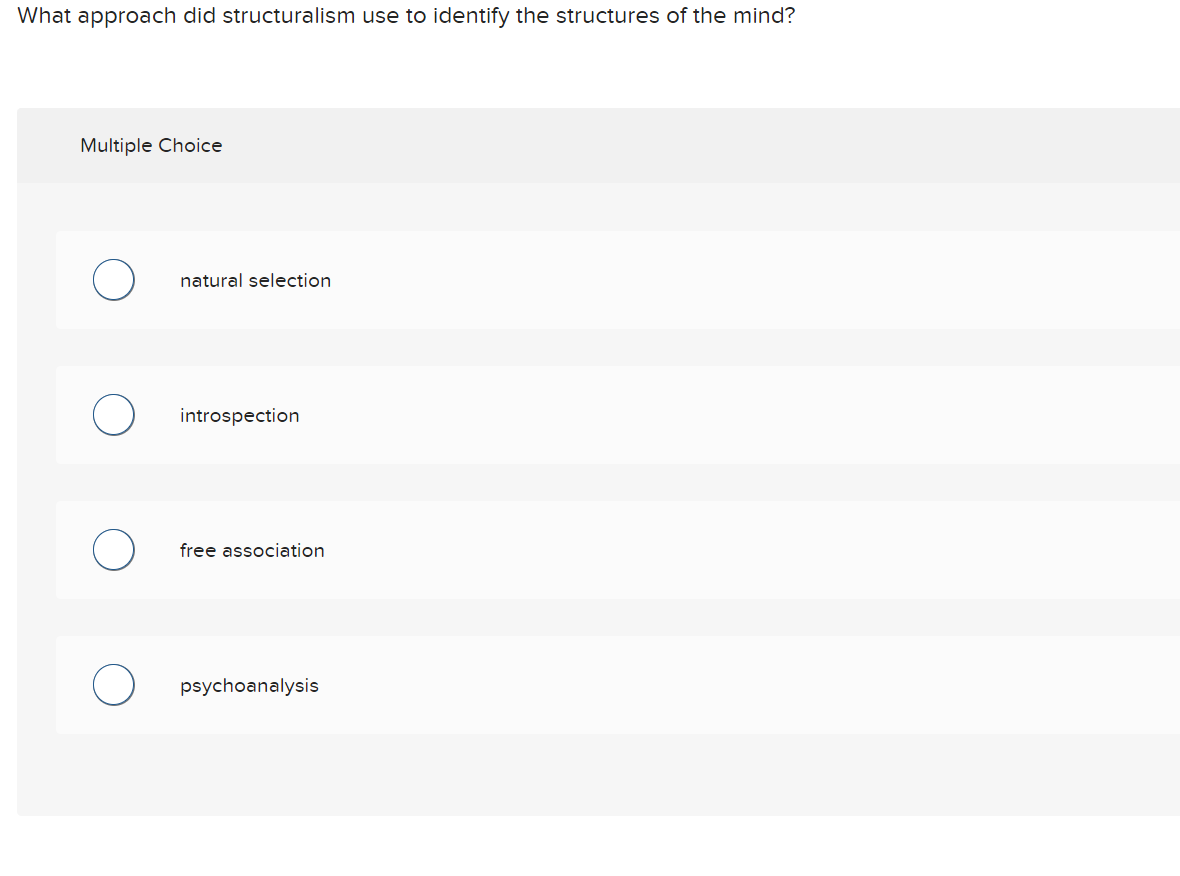Select the radio button for psychoanalysis
Image resolution: width=1180 pixels, height=876 pixels.
(x=113, y=684)
